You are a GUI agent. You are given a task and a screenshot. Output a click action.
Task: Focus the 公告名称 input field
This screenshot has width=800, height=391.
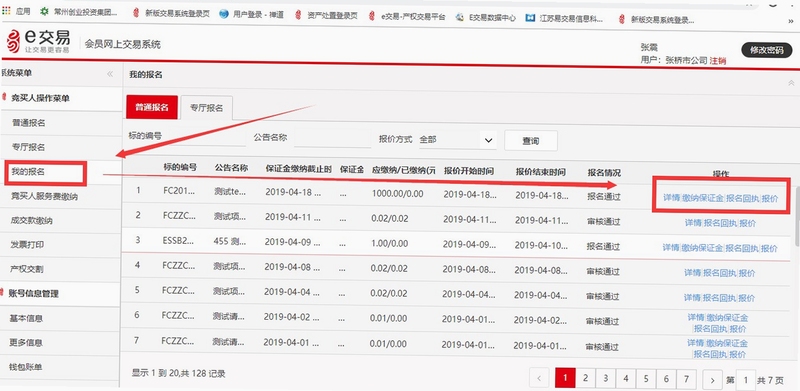[x=332, y=139]
